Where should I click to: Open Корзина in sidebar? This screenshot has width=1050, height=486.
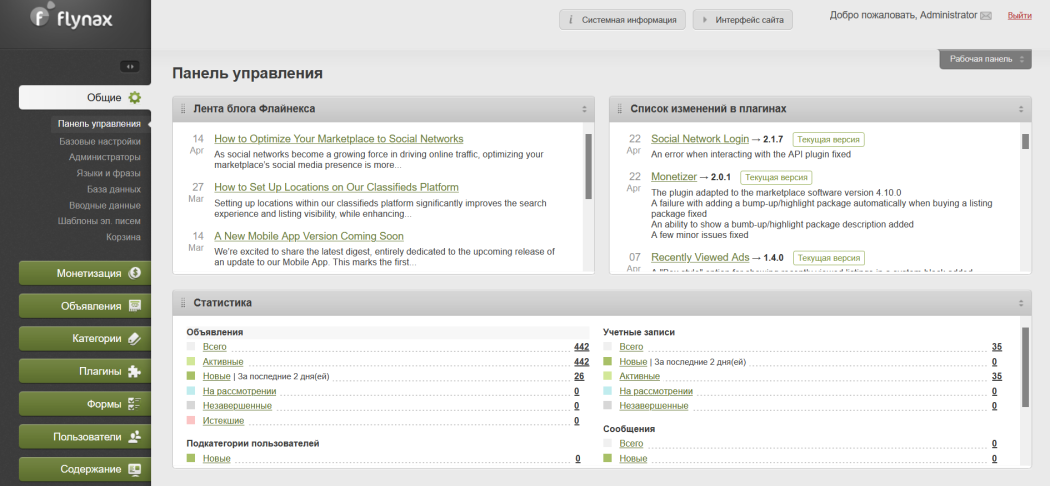[x=123, y=237]
